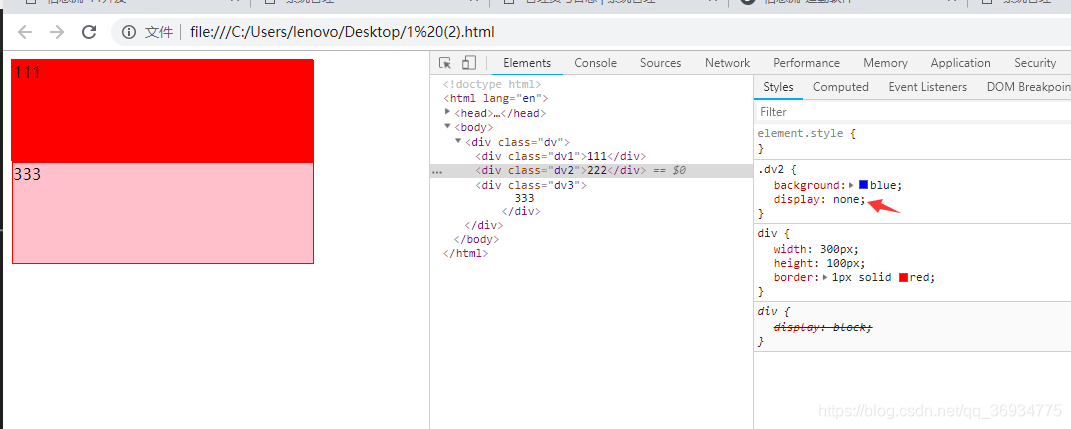This screenshot has height=429, width=1071.
Task: Open the Elements tab
Action: coord(527,63)
